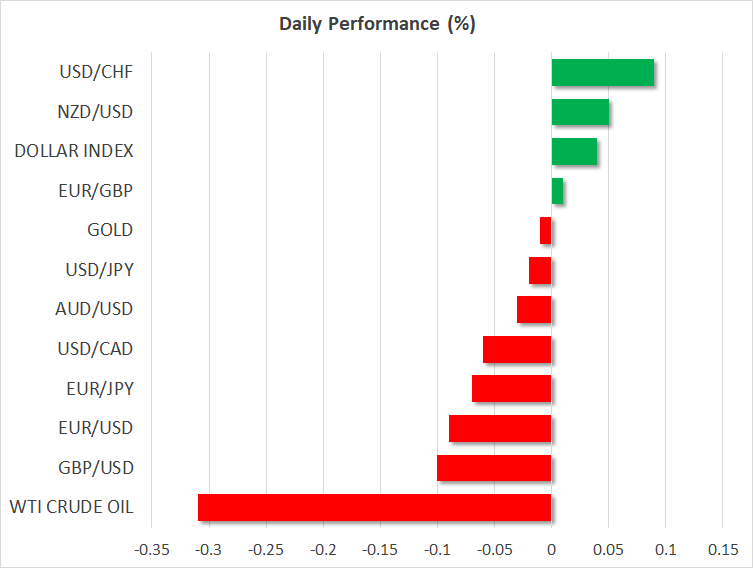Select the EUR/JPY red bar
The image size is (753, 568).
tap(511, 389)
